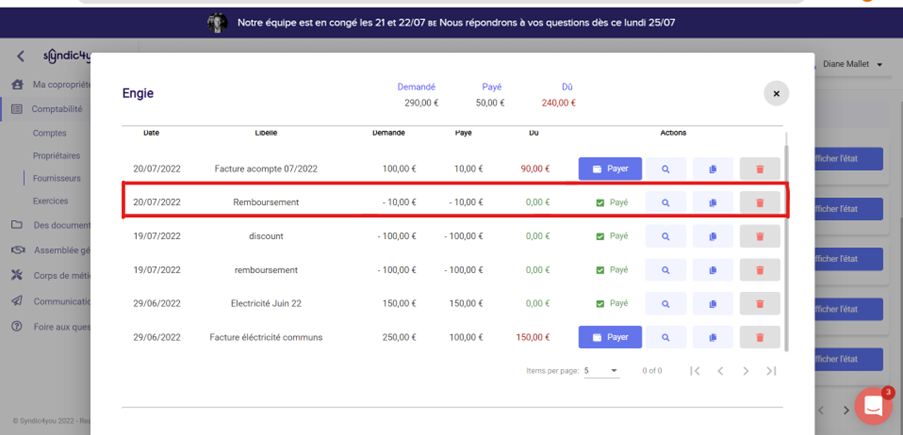This screenshot has height=435, width=903.
Task: Click the Foire aux questions help icon
Action: pos(17,326)
